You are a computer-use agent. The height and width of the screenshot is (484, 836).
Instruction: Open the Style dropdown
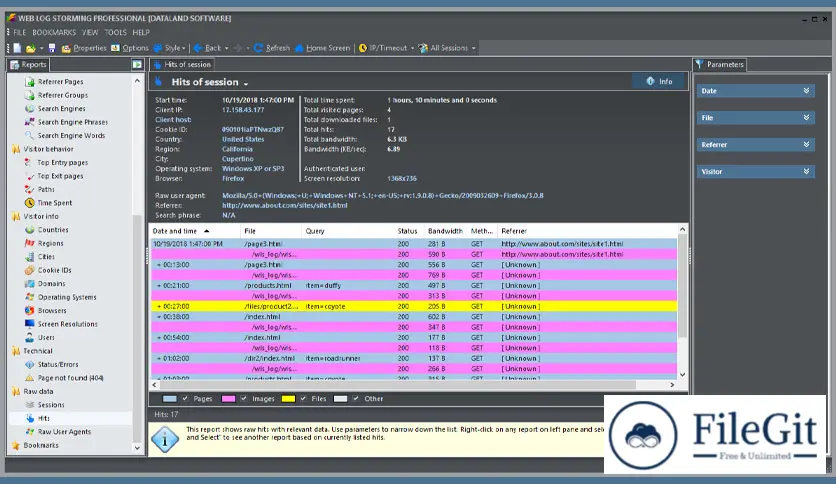169,48
